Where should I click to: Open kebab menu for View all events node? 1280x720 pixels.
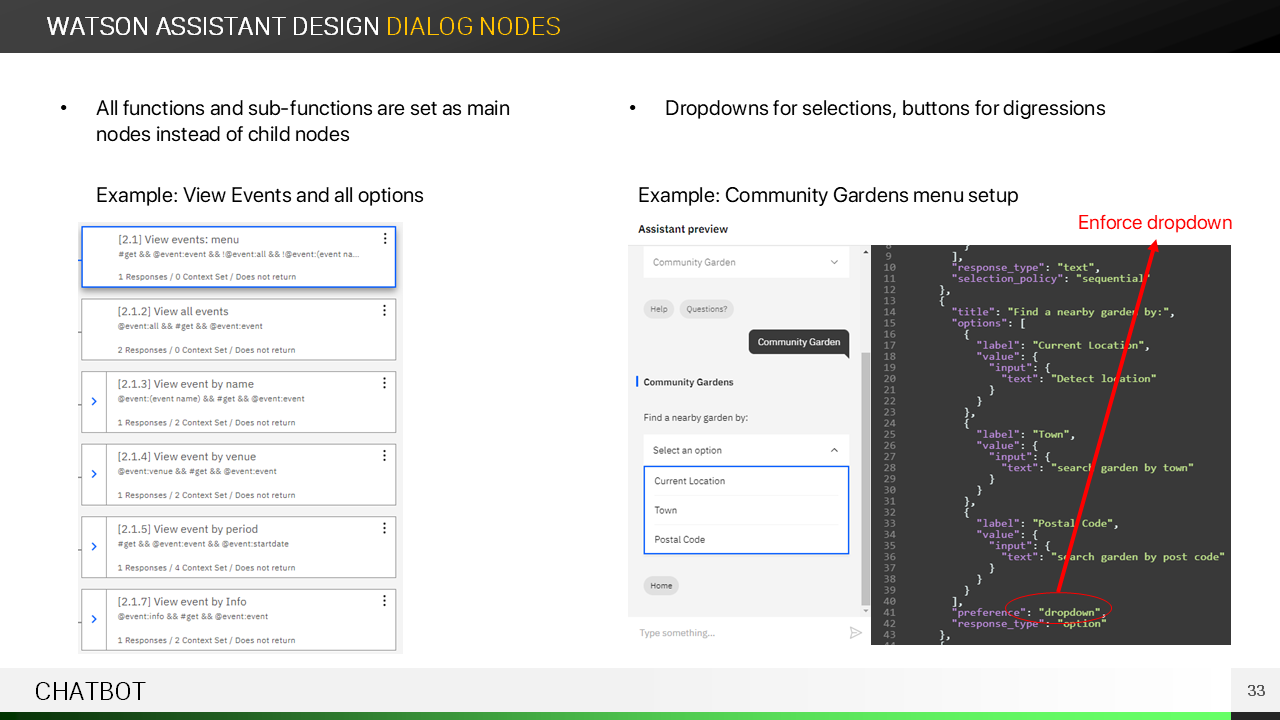[x=385, y=311]
